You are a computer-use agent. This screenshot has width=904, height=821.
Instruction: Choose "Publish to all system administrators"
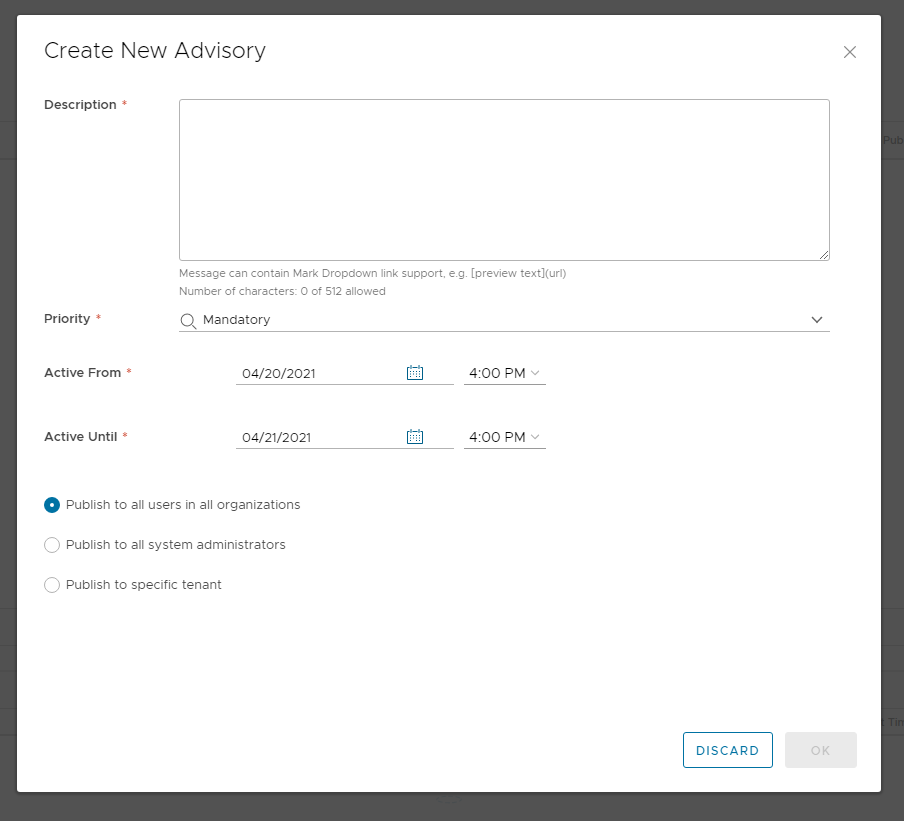tap(51, 545)
